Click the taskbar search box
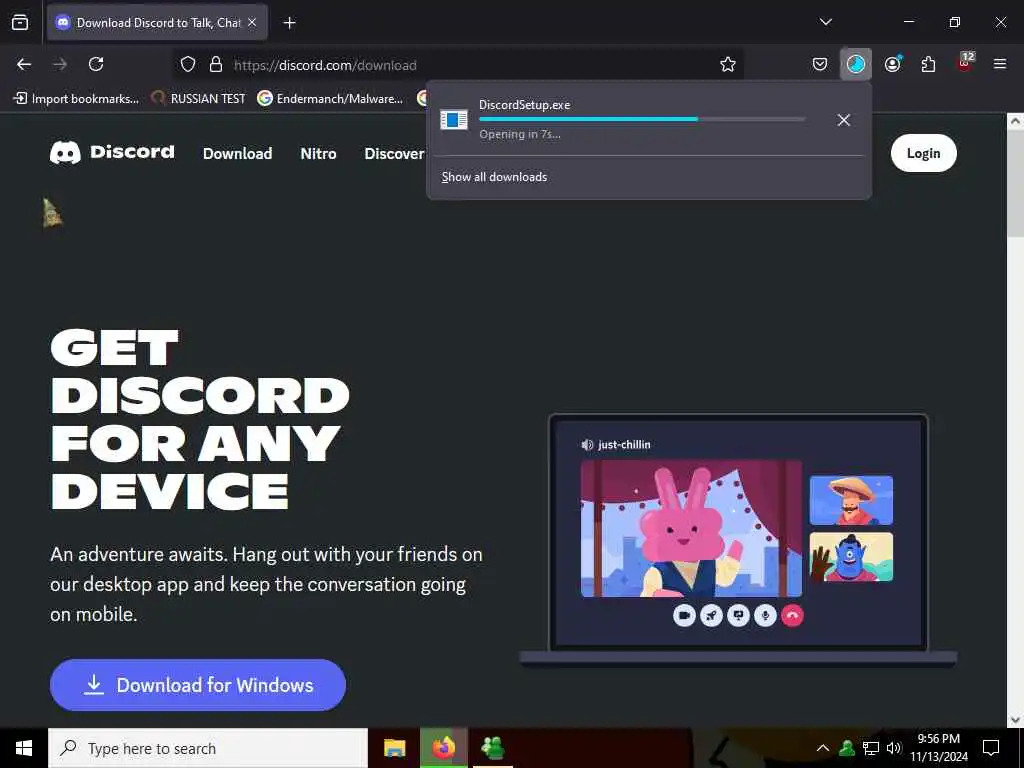Screen dimensions: 1024x768 pyautogui.click(x=208, y=748)
